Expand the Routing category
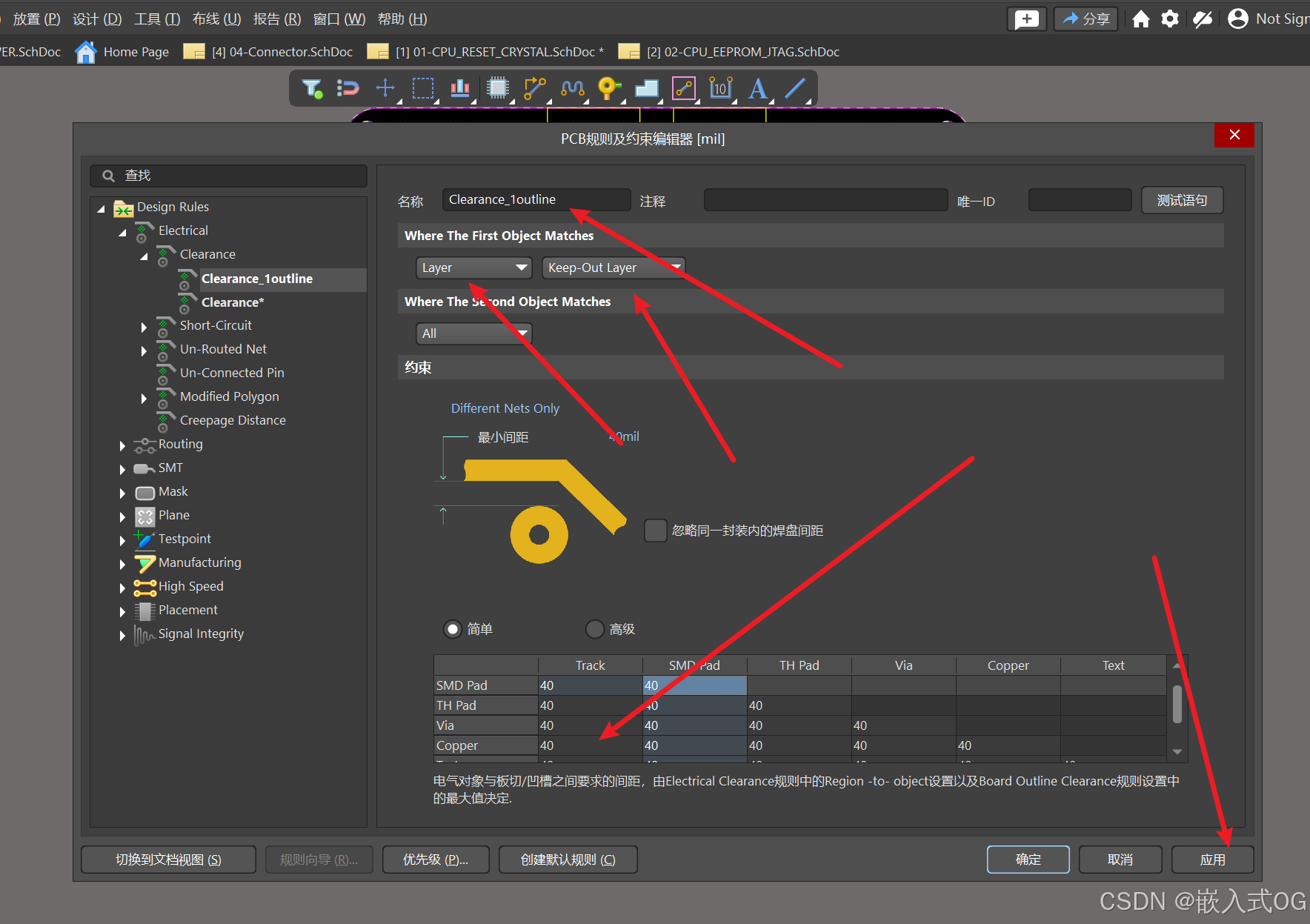The height and width of the screenshot is (924, 1310). click(x=122, y=445)
